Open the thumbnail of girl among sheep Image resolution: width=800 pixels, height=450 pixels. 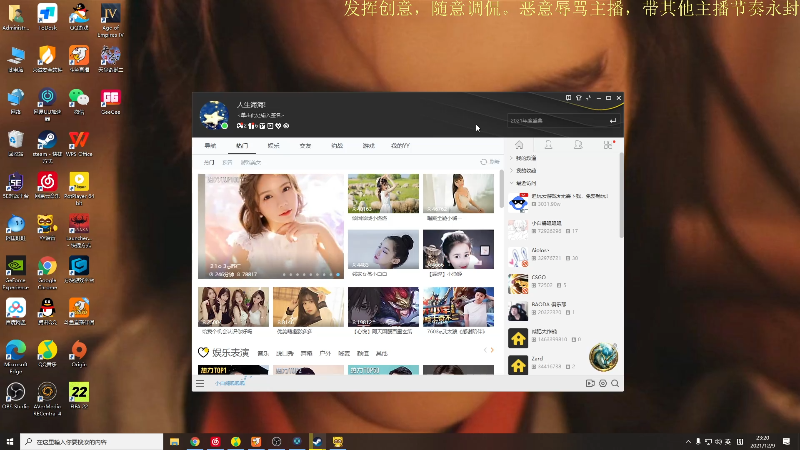tap(383, 193)
